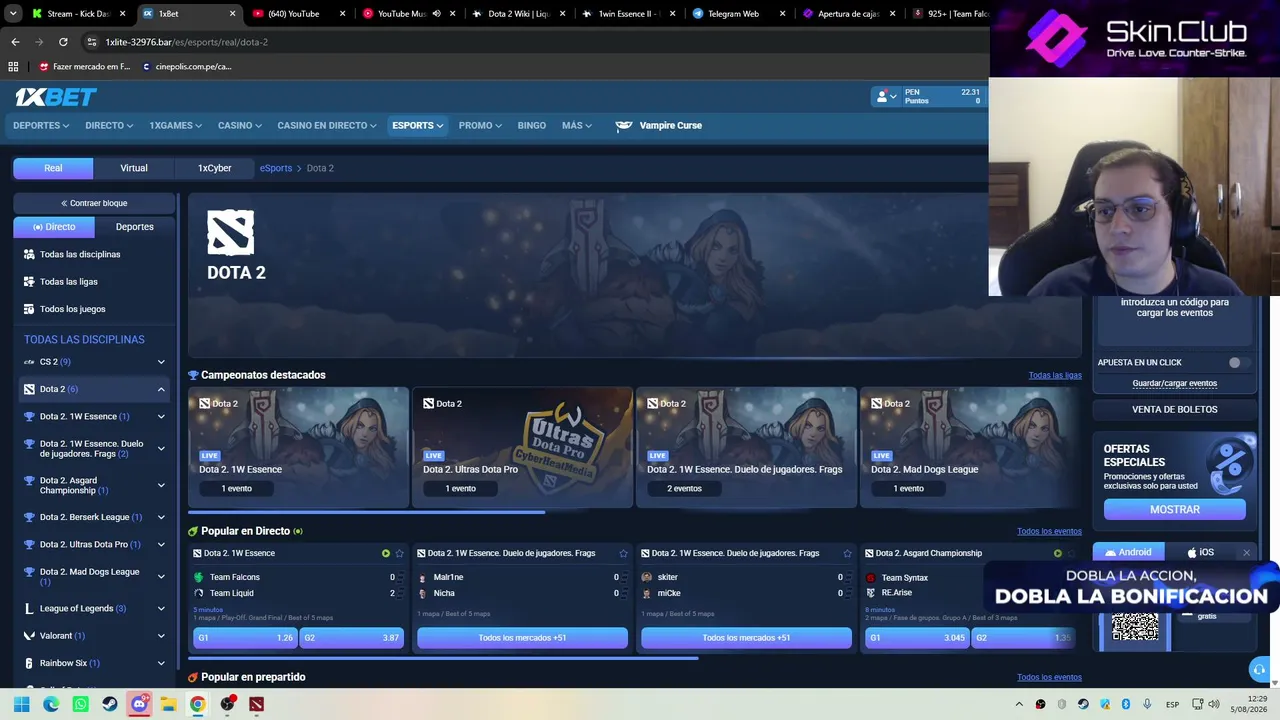
Task: Select the 1xCyber tab
Action: pyautogui.click(x=214, y=168)
